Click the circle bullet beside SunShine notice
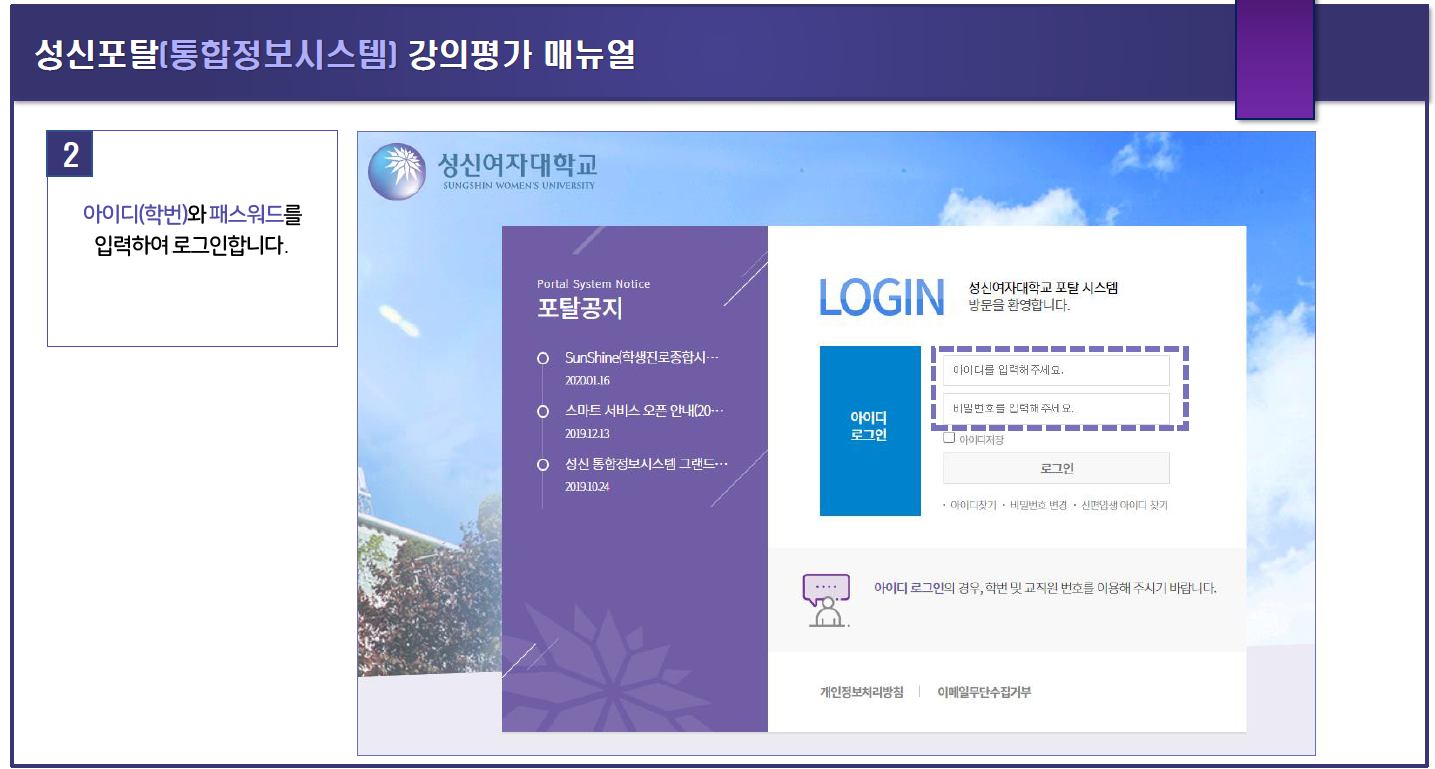The image size is (1435, 769). 543,358
